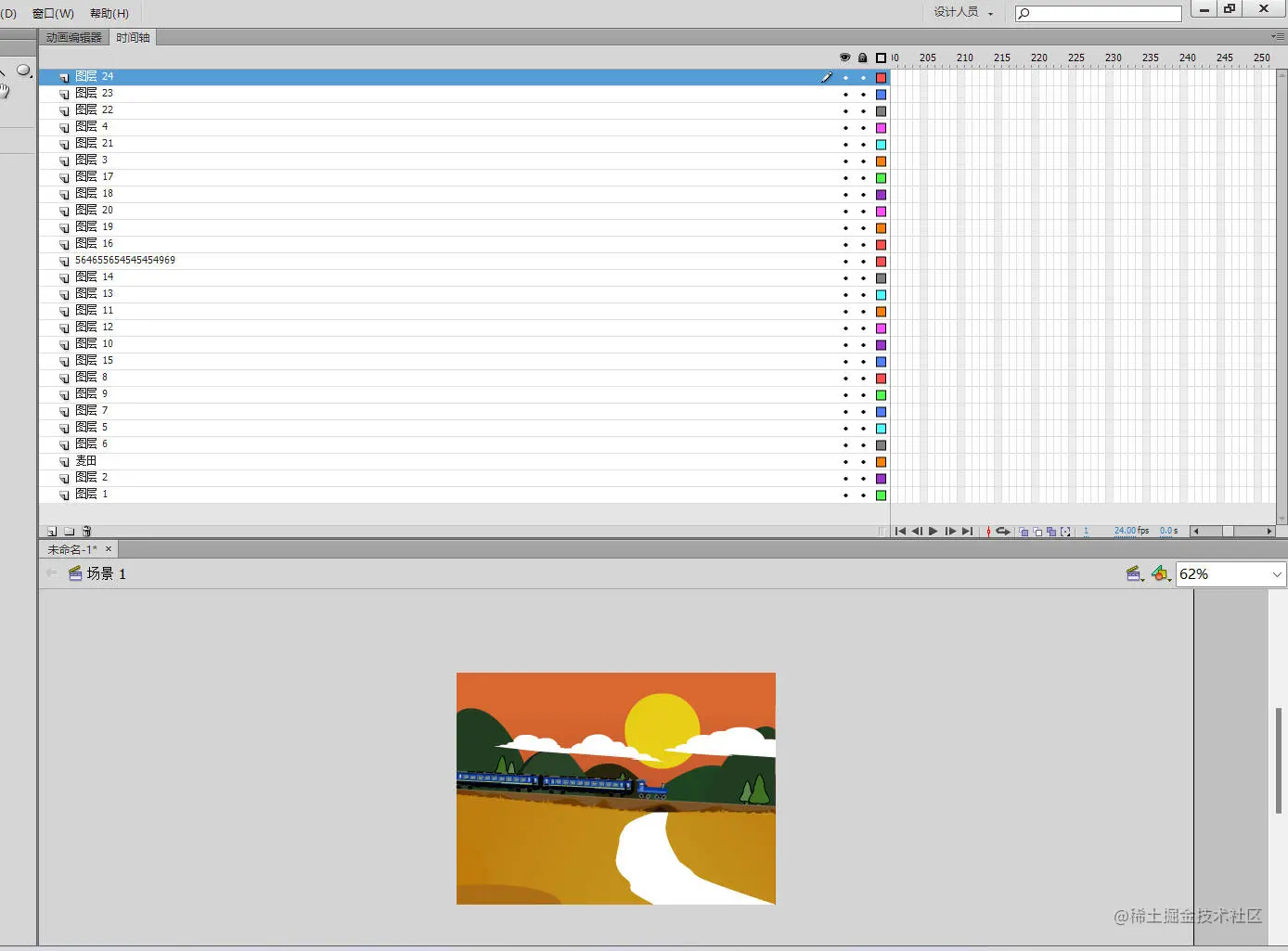Open the 窗口 menu
Viewport: 1288px width, 951px height.
coord(52,13)
